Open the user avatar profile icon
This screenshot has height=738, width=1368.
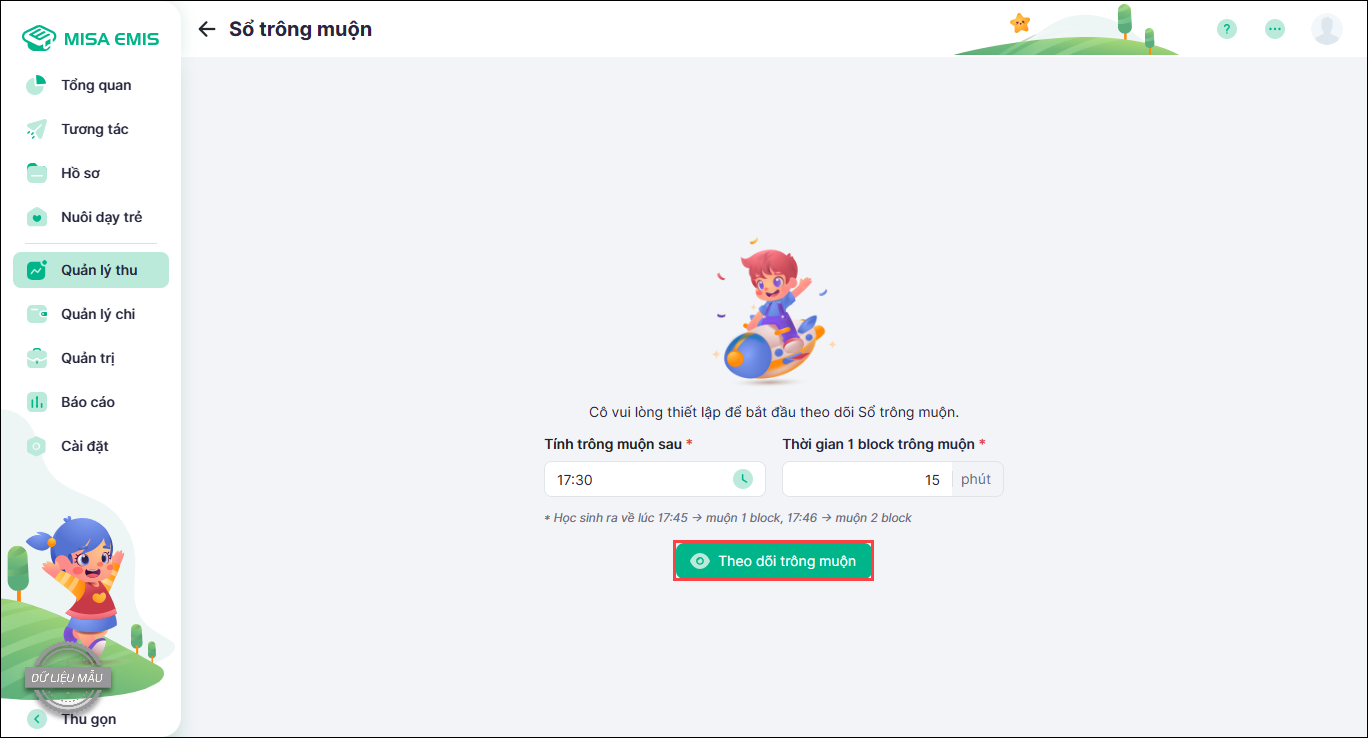point(1327,29)
